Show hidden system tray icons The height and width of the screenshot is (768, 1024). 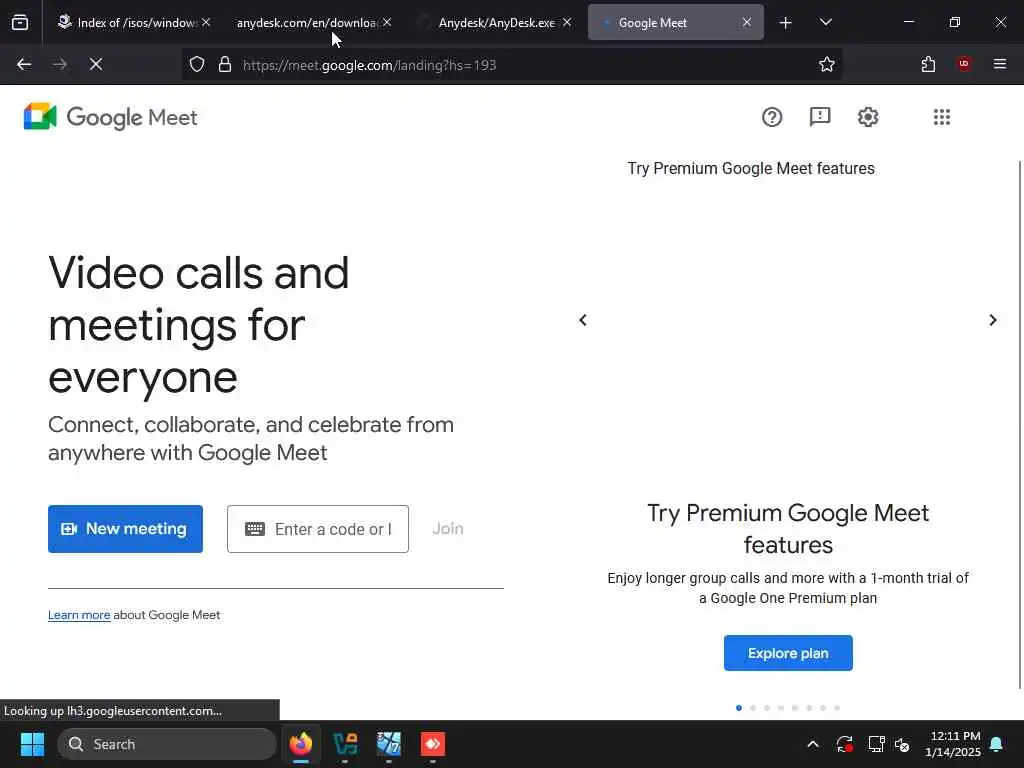[x=812, y=744]
